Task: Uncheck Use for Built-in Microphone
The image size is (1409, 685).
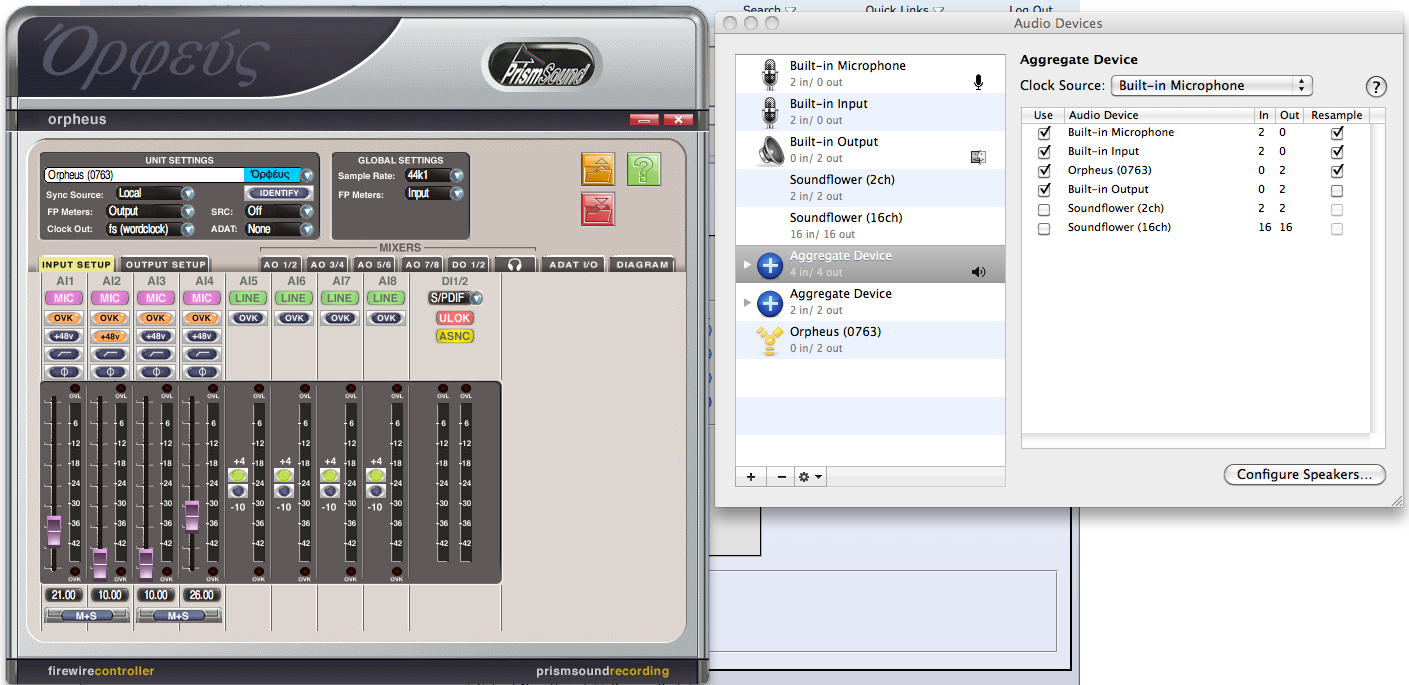Action: (1045, 132)
